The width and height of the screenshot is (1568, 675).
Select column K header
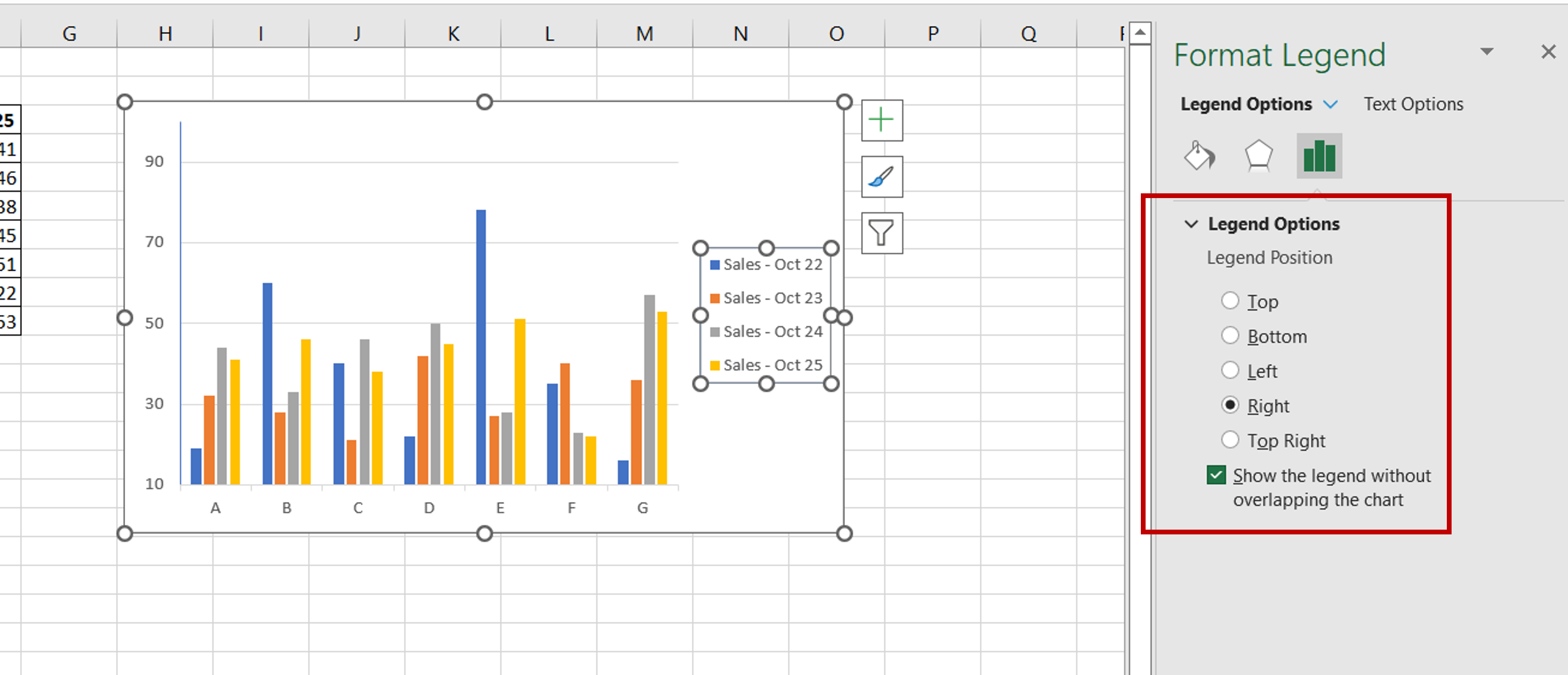(x=453, y=33)
